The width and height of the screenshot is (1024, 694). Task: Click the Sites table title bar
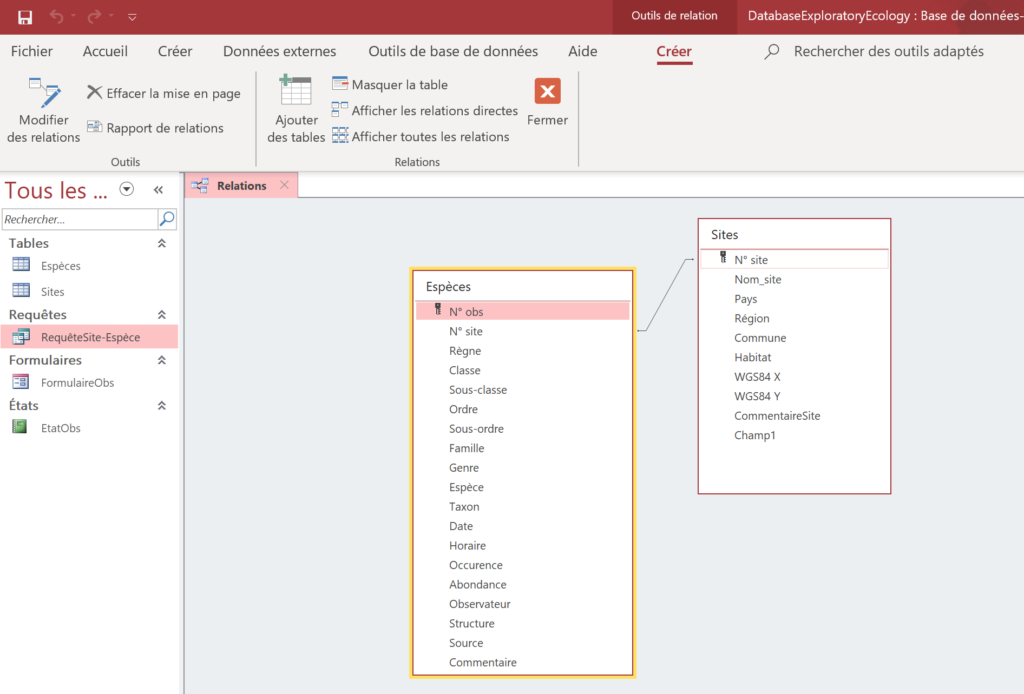794,234
